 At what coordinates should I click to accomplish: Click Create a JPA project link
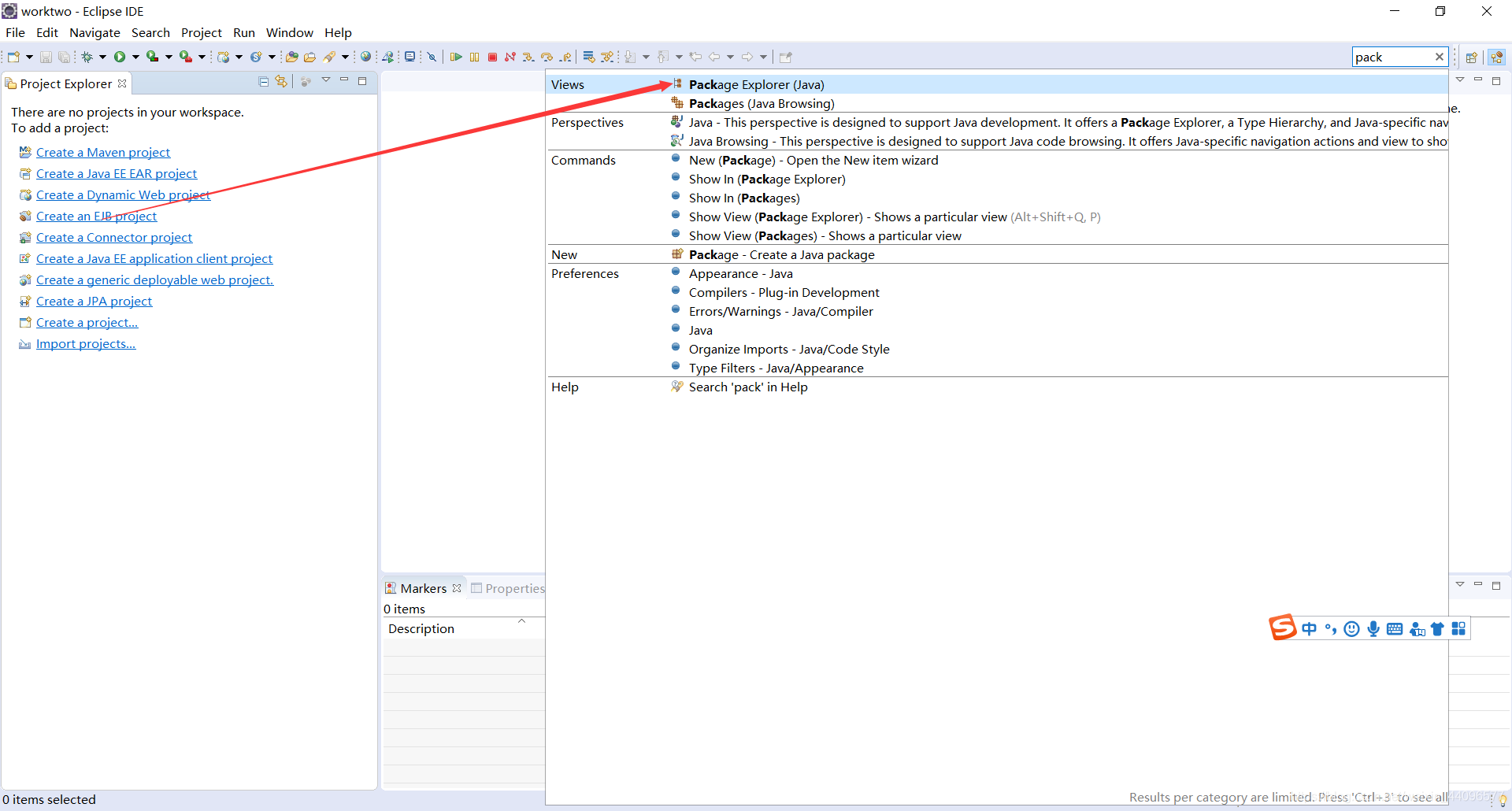94,301
